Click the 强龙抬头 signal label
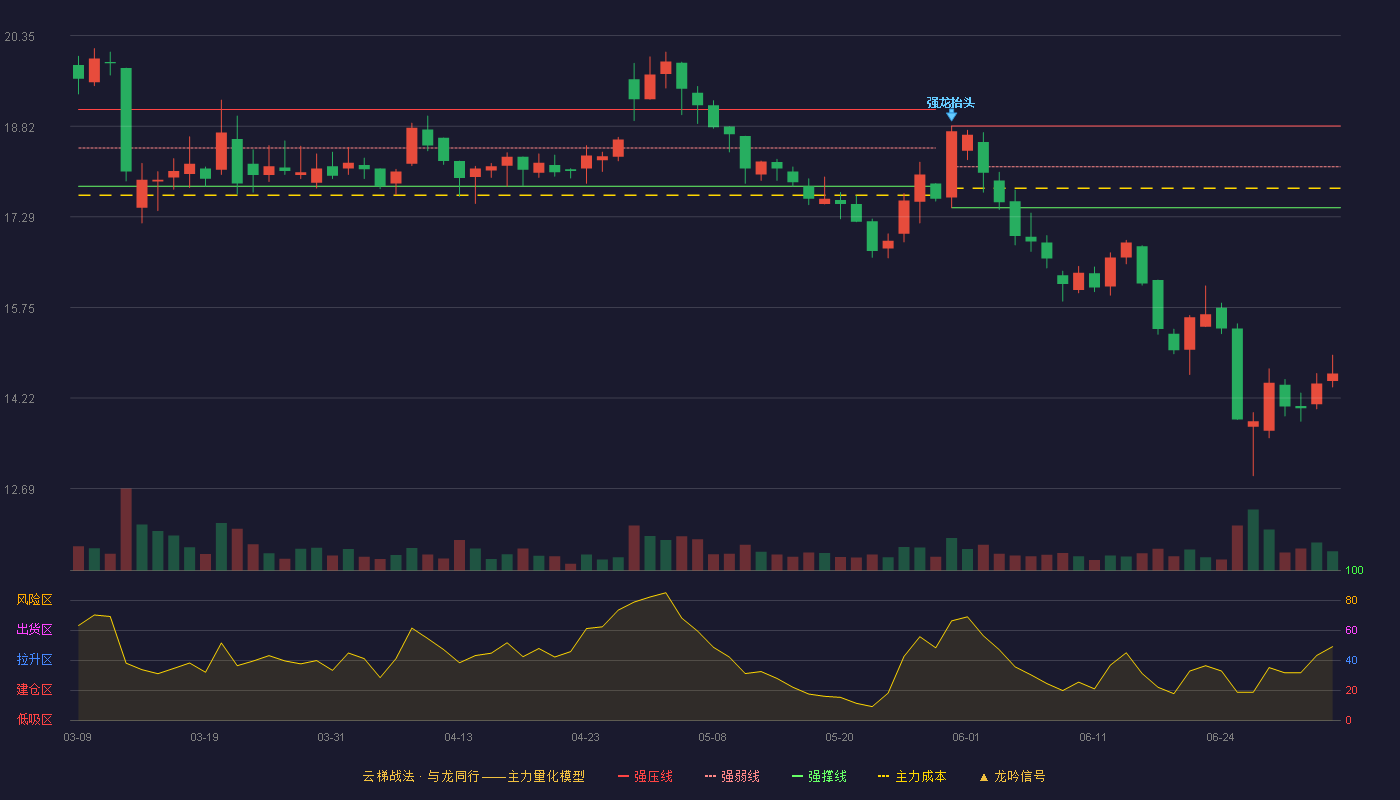The height and width of the screenshot is (800, 1400). point(950,103)
